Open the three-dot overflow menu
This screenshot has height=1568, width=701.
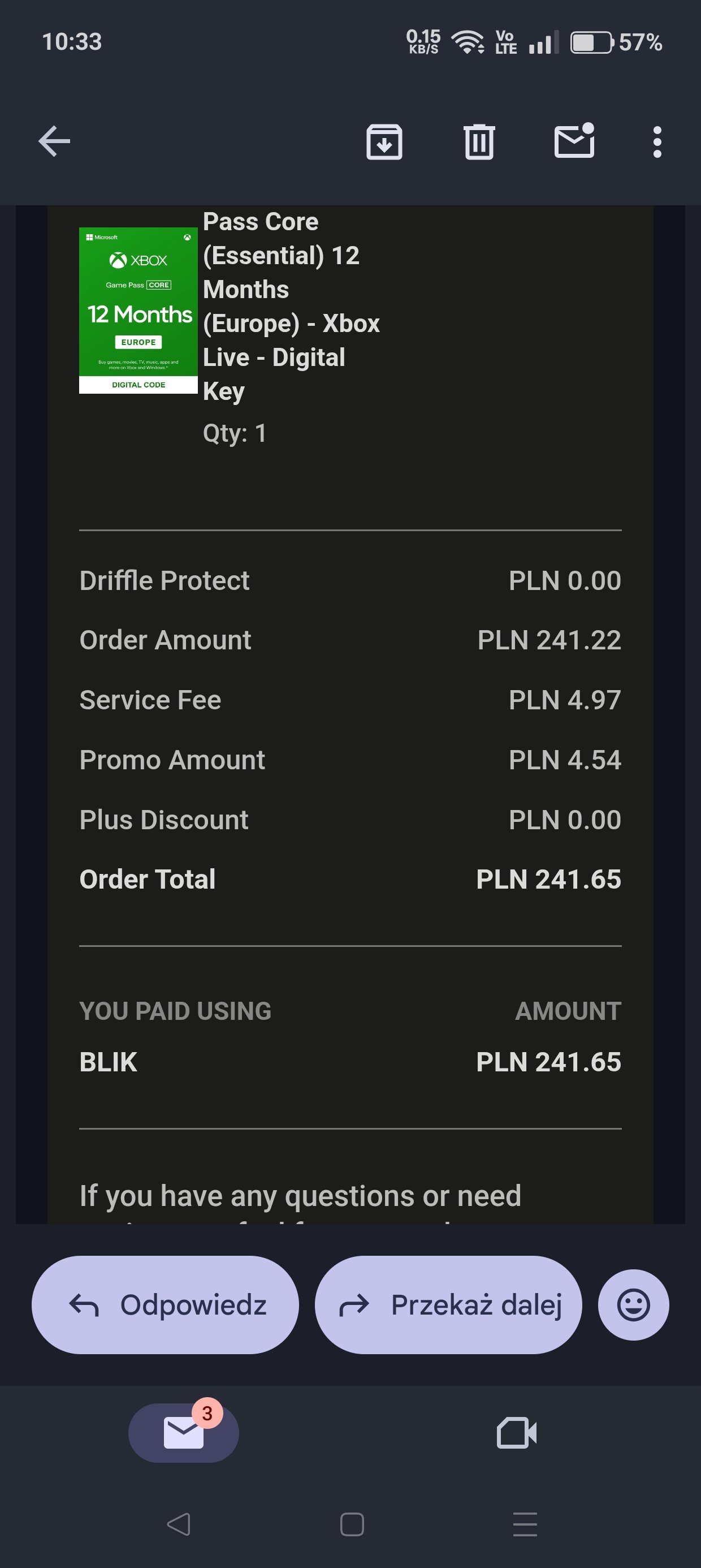click(x=656, y=142)
